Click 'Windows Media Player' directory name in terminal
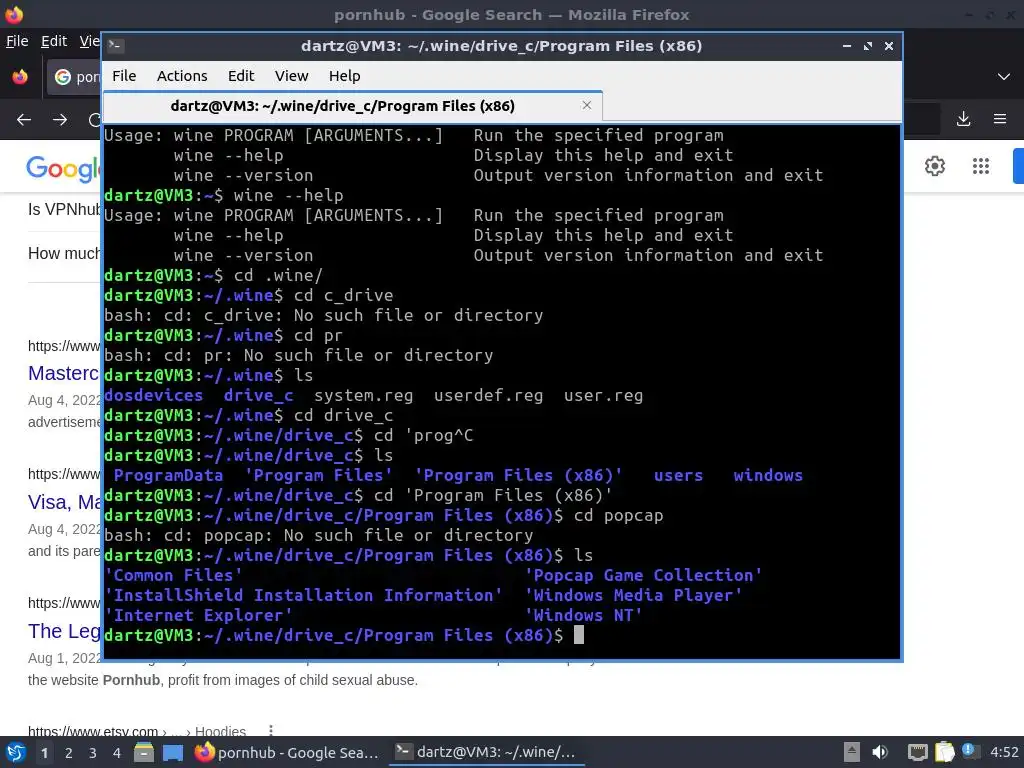1024x768 pixels. pyautogui.click(x=633, y=595)
